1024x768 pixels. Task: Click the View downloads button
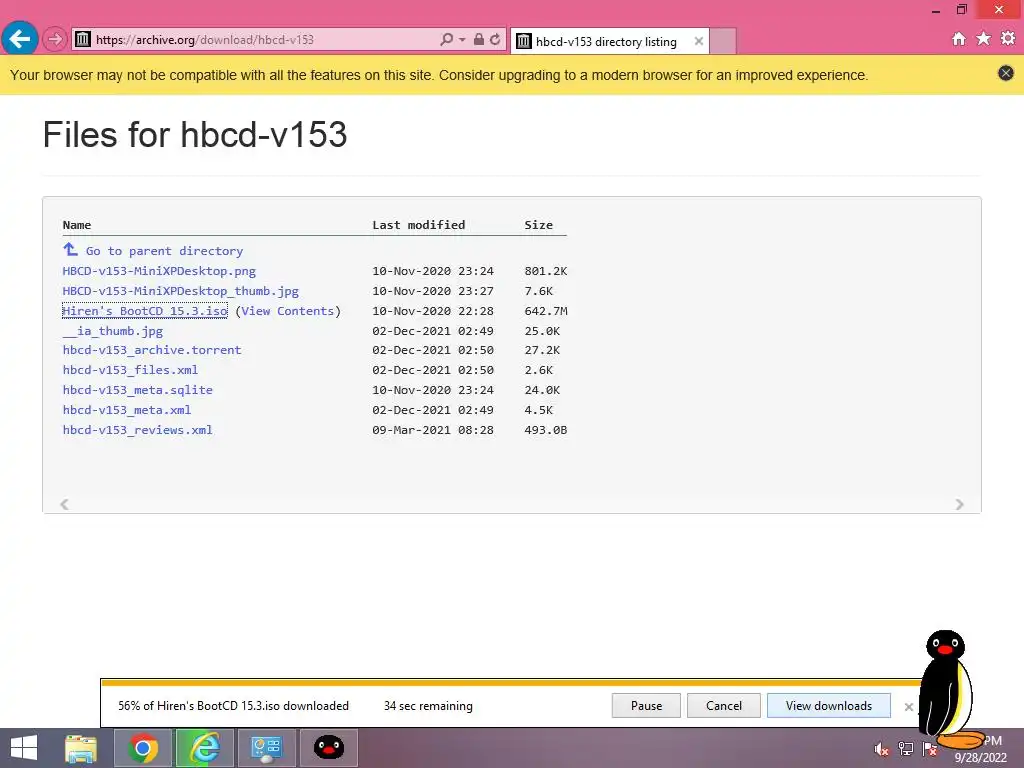(829, 706)
